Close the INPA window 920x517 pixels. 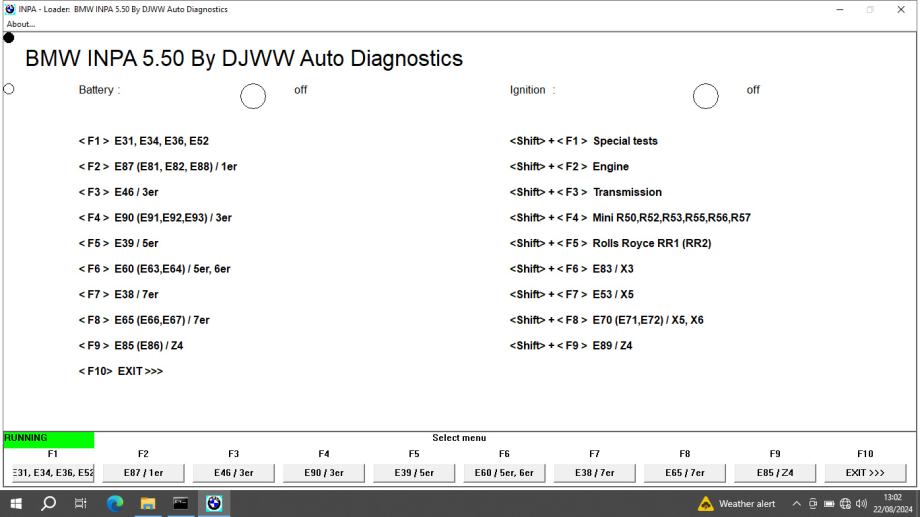pos(901,9)
